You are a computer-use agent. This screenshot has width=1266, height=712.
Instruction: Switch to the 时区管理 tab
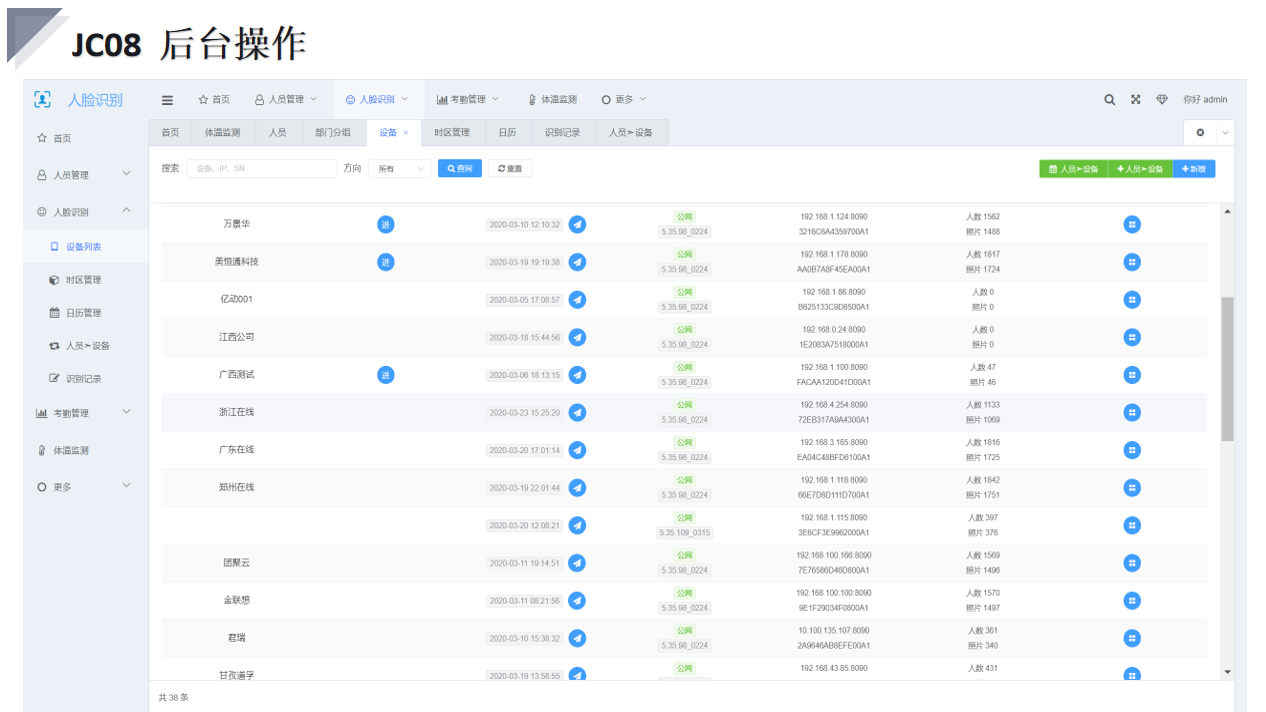coord(451,133)
